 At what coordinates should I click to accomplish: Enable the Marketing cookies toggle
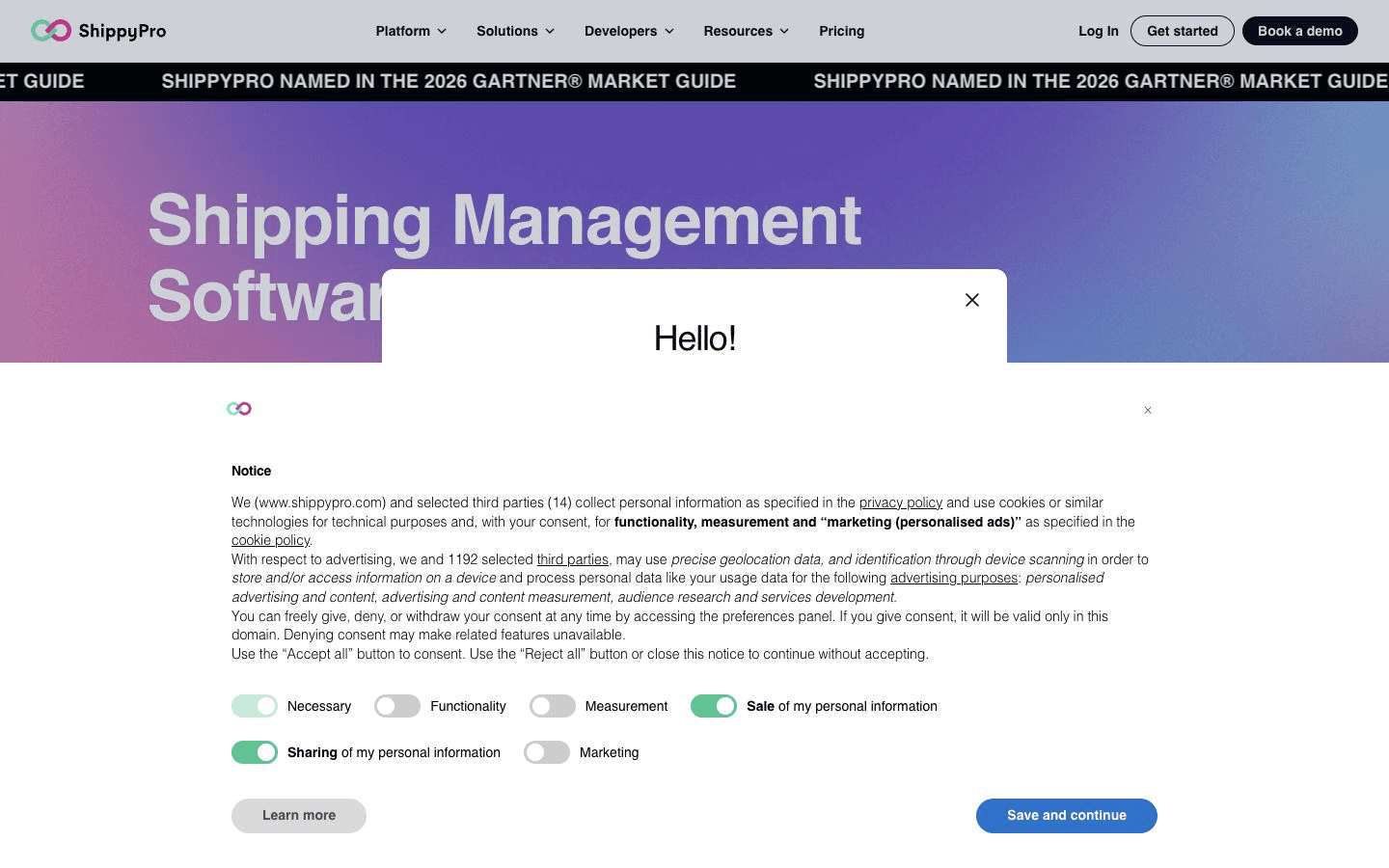[547, 752]
